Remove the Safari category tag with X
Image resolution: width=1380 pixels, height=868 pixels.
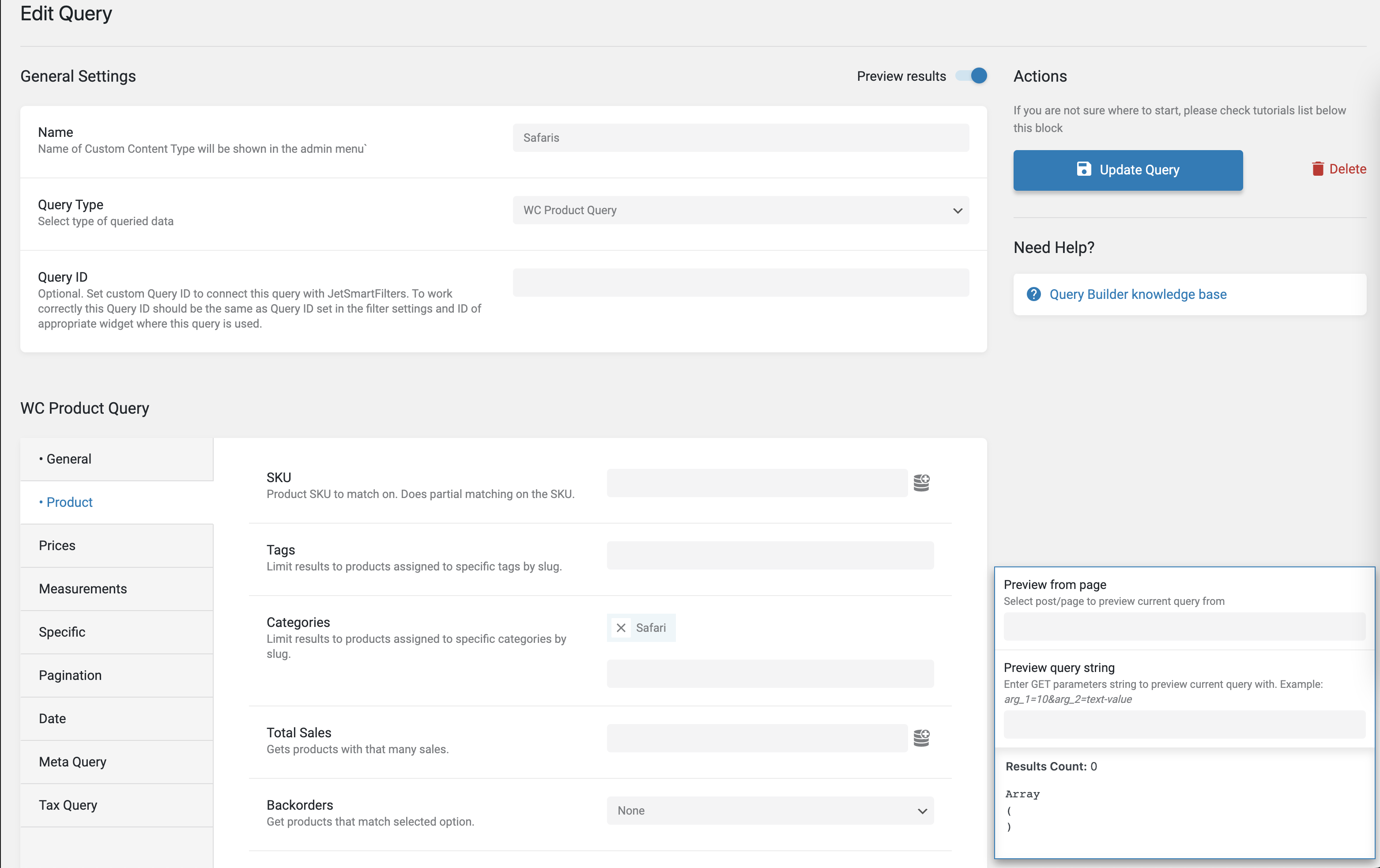point(621,628)
